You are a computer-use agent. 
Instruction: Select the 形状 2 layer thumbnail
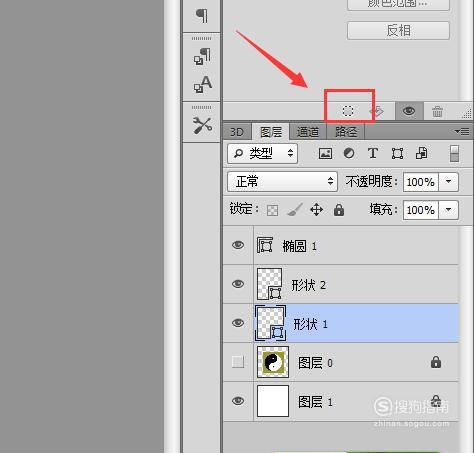pos(270,284)
